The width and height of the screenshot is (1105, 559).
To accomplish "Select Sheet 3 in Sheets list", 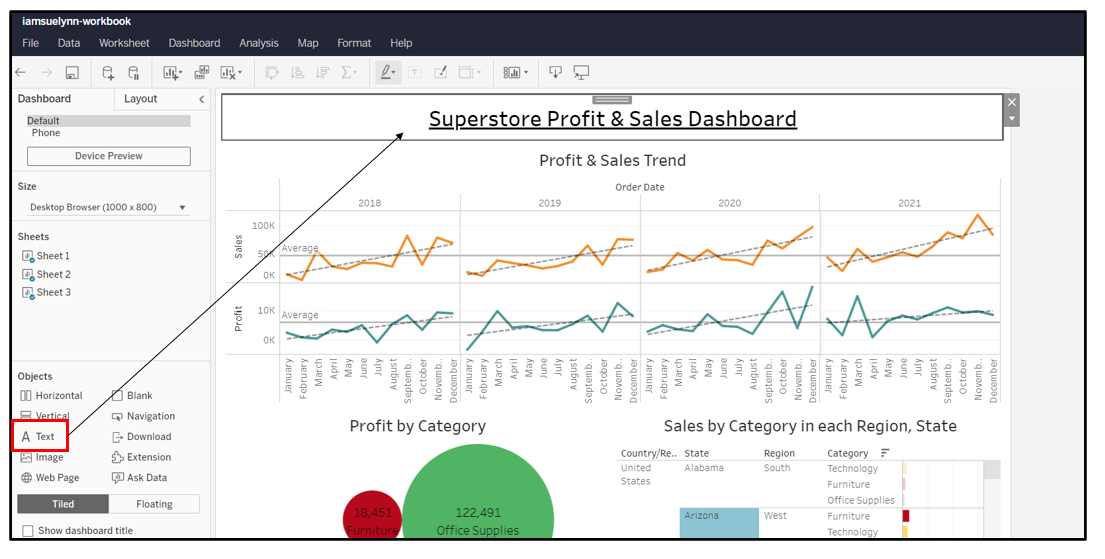I will (46, 293).
